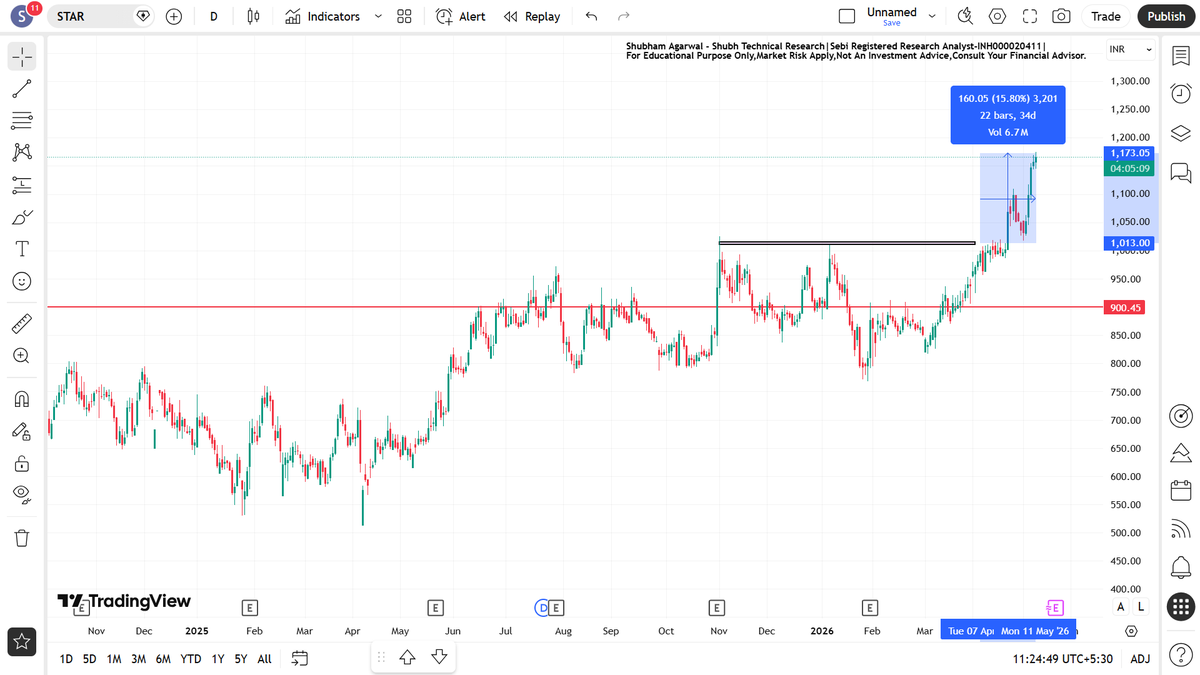Viewport: 1200px width, 675px height.
Task: Open quick search tool
Action: pyautogui.click(x=965, y=16)
